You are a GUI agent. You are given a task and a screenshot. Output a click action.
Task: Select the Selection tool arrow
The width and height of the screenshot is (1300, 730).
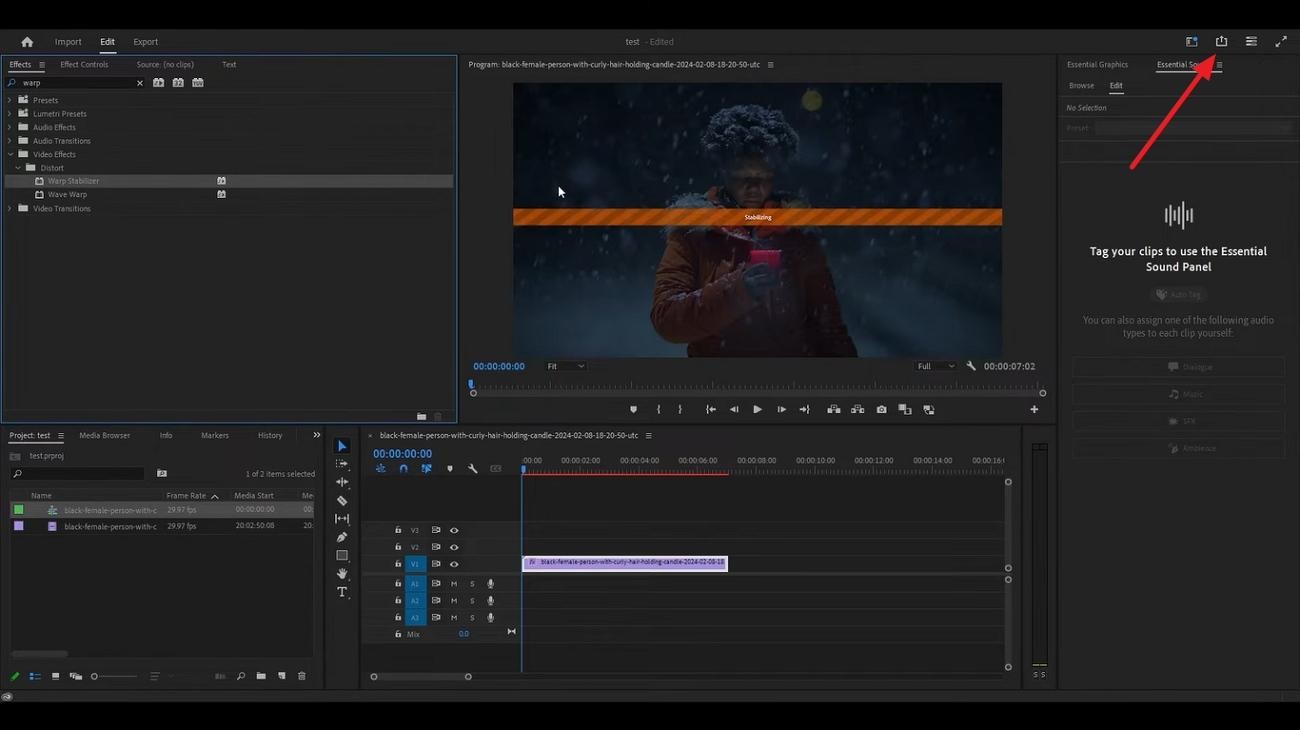click(x=342, y=446)
